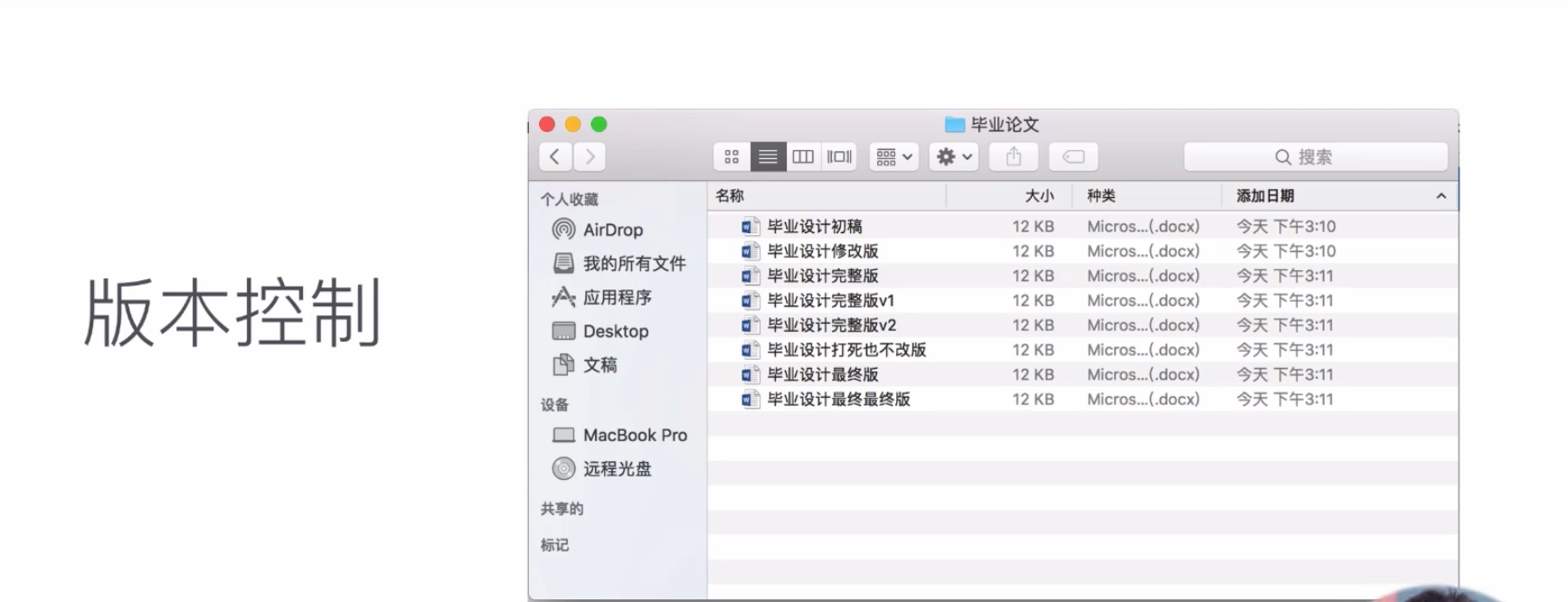Viewport: 1568px width, 602px height.
Task: Switch to Cover Flow view
Action: tap(839, 156)
